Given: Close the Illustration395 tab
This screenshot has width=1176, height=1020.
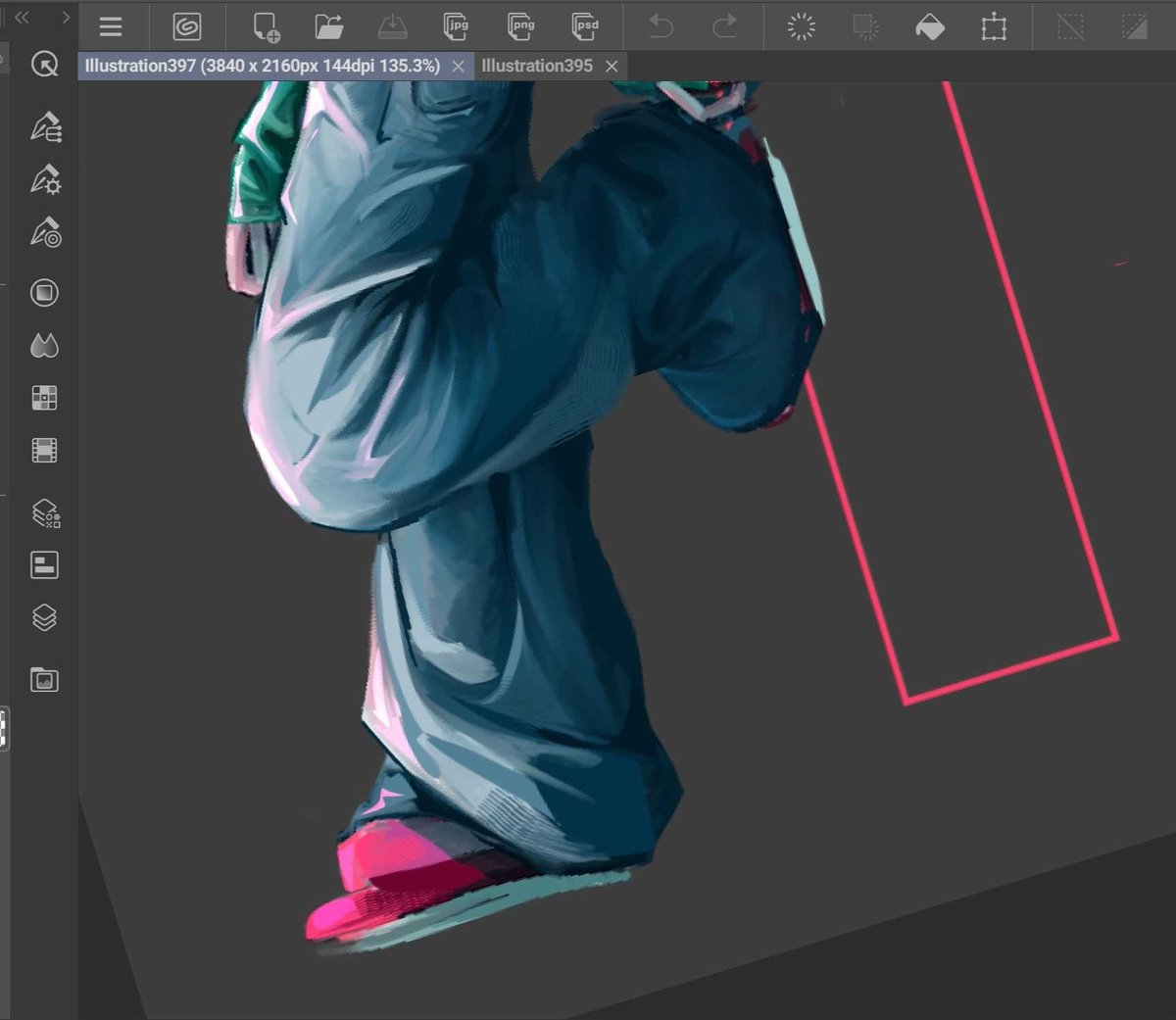Looking at the screenshot, I should click(x=612, y=67).
